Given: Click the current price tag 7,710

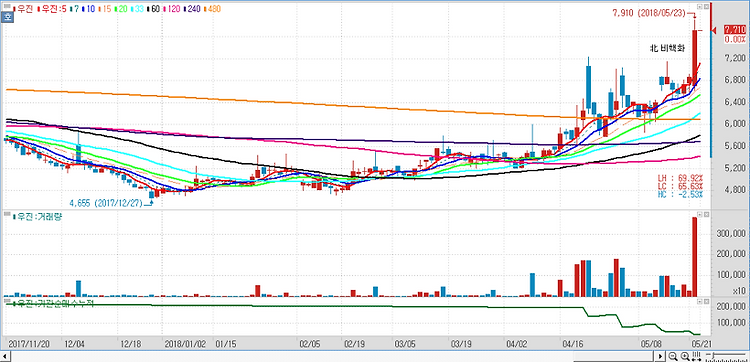Looking at the screenshot, I should [735, 30].
